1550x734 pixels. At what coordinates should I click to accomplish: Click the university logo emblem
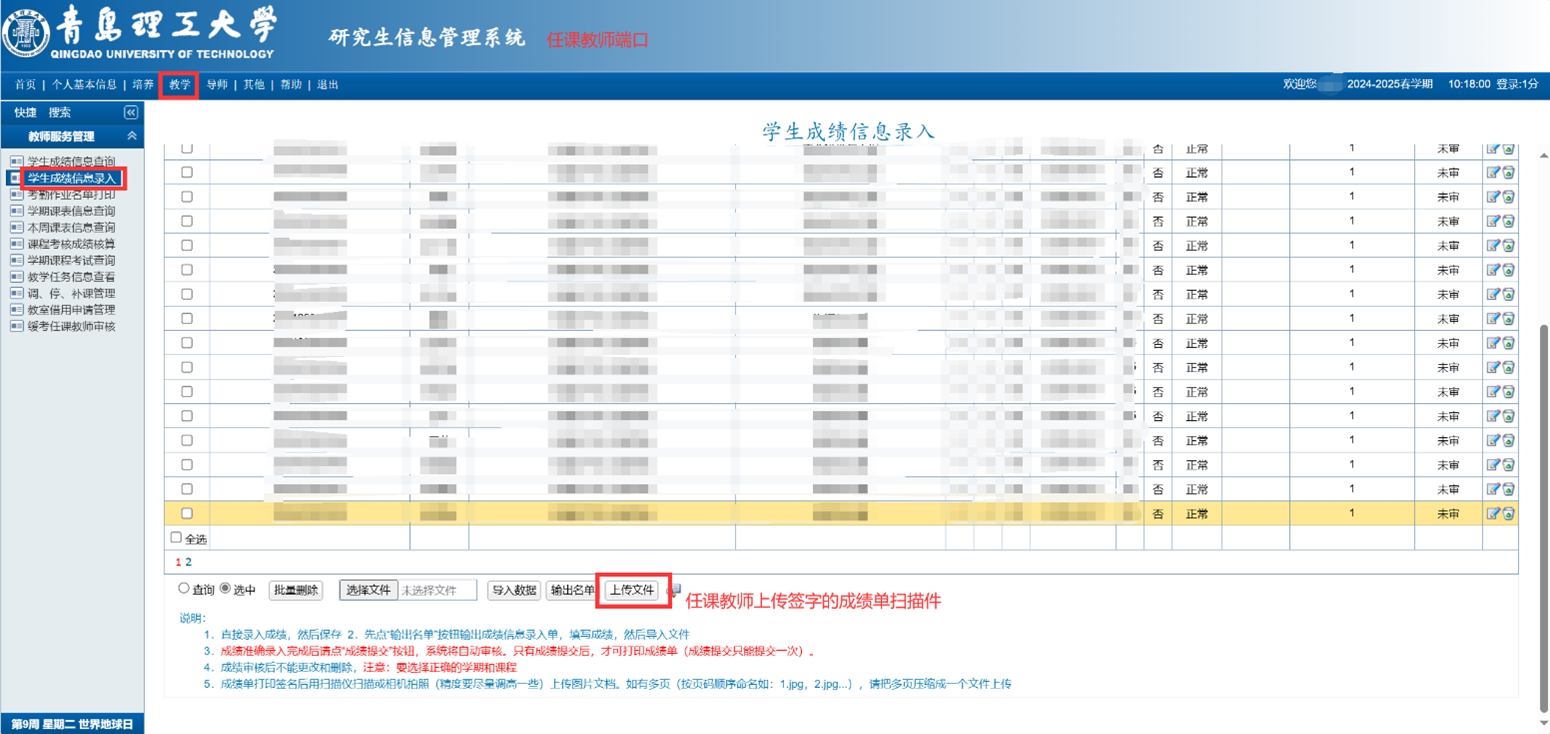click(27, 34)
